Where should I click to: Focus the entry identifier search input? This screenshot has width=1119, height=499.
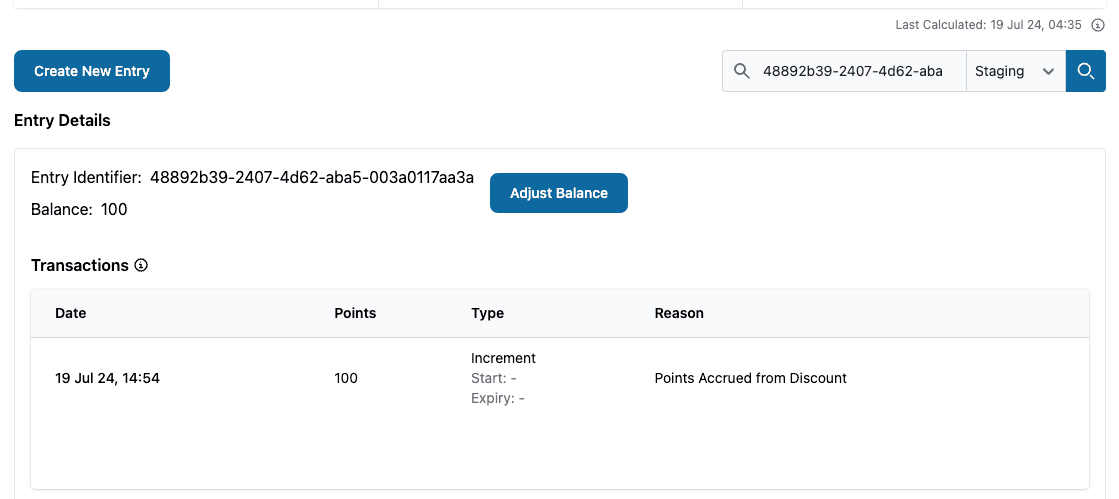click(852, 71)
